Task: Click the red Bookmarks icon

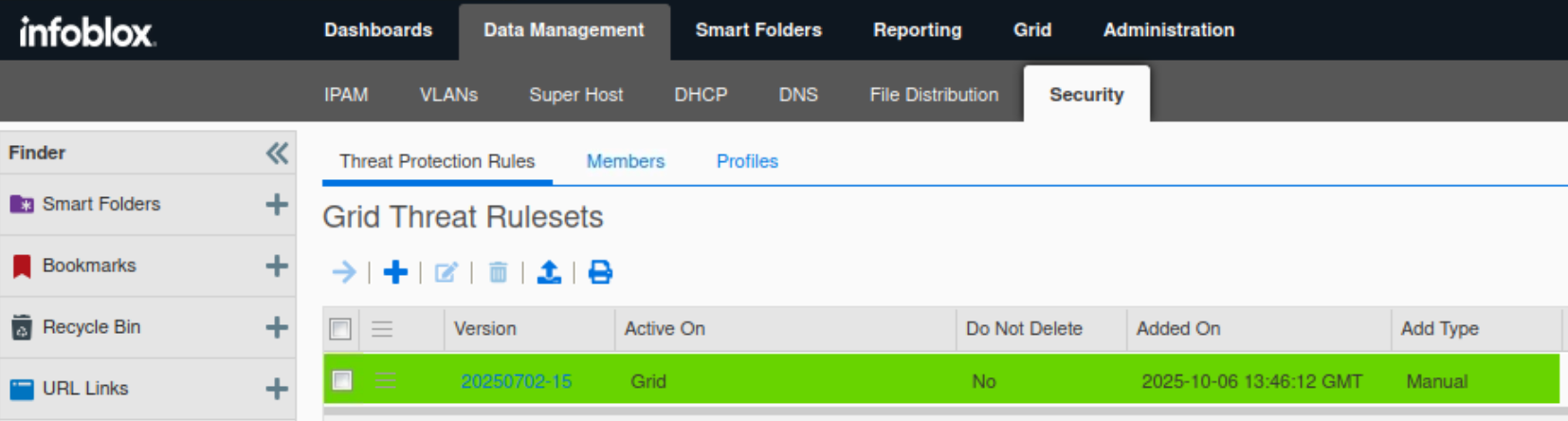Action: 22,265
